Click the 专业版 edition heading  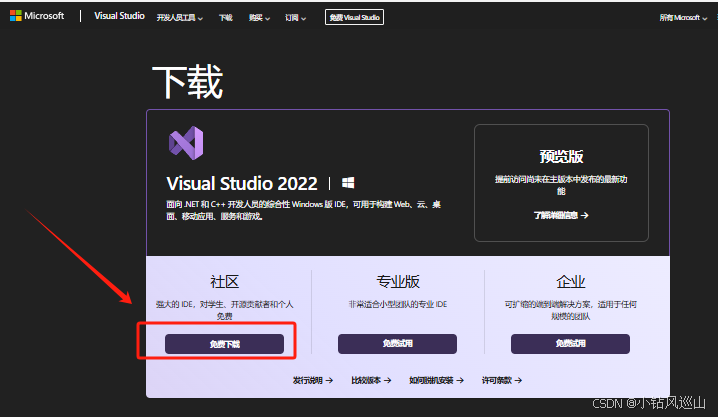pyautogui.click(x=398, y=282)
